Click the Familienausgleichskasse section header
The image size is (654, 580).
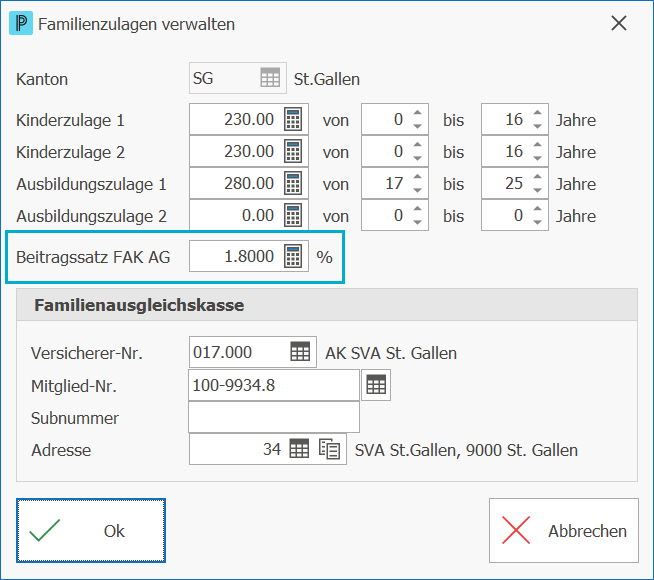[327, 305]
